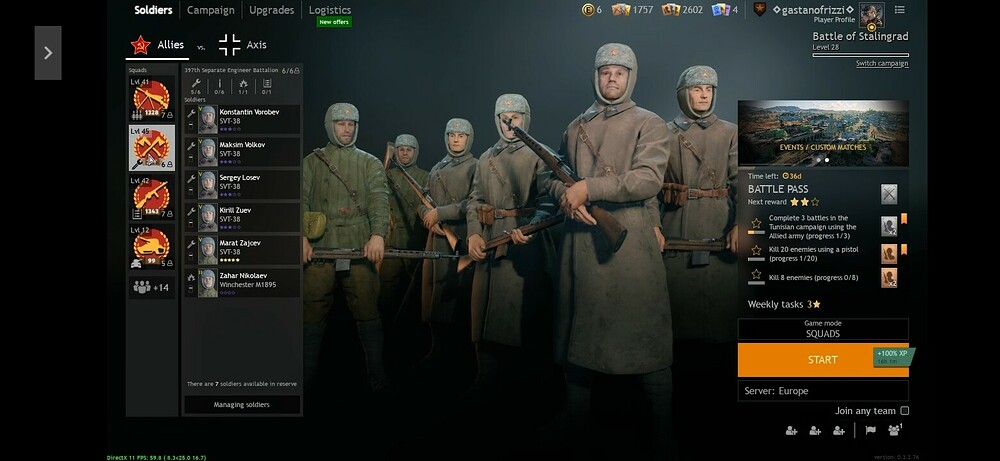Image resolution: width=1000 pixels, height=461 pixels.
Task: Open the Upgrades tab
Action: [272, 10]
